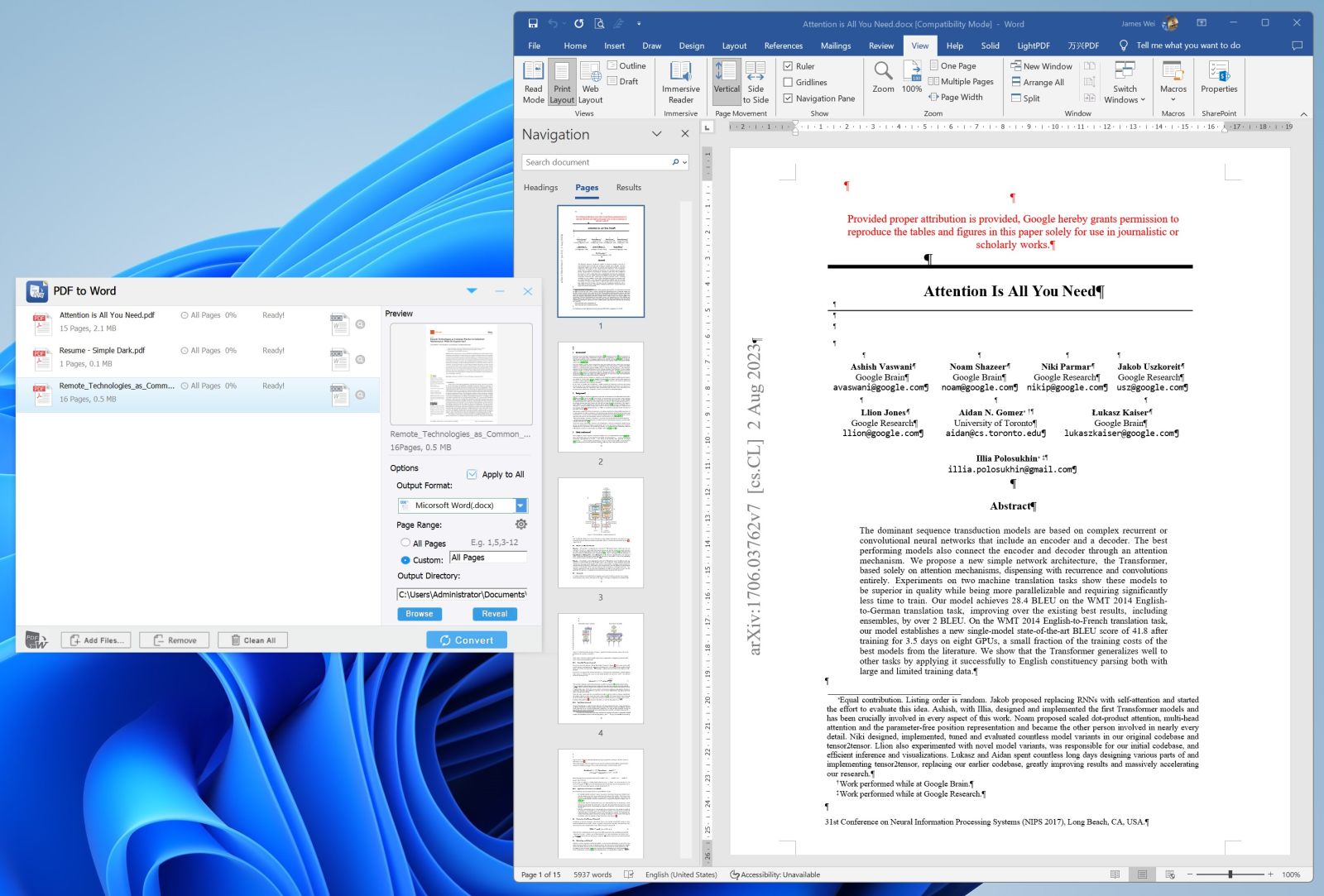This screenshot has width=1324, height=896.
Task: Open Comments pane icon in Word ribbon
Action: [x=1297, y=46]
